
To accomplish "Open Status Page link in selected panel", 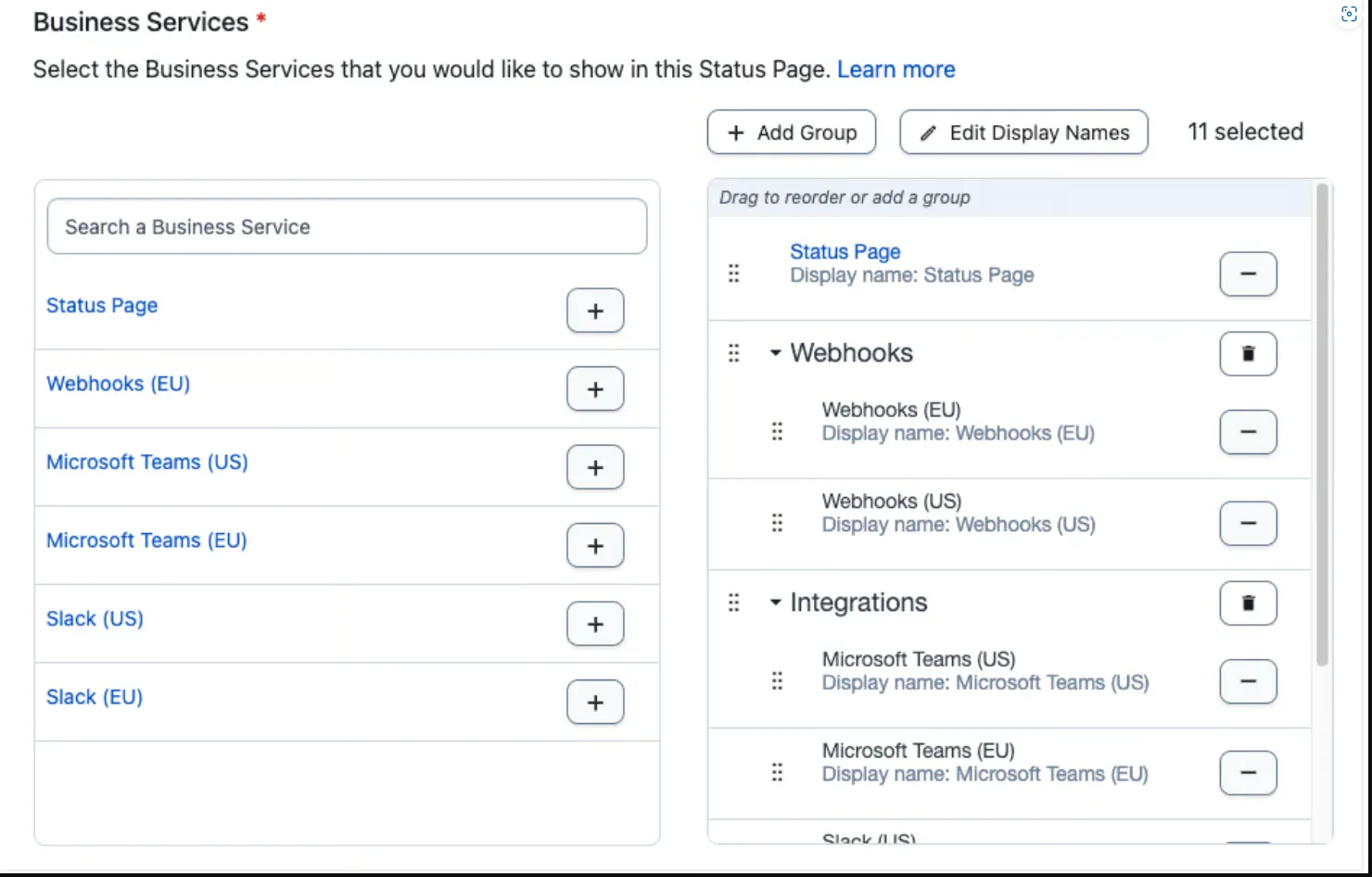I will click(845, 251).
